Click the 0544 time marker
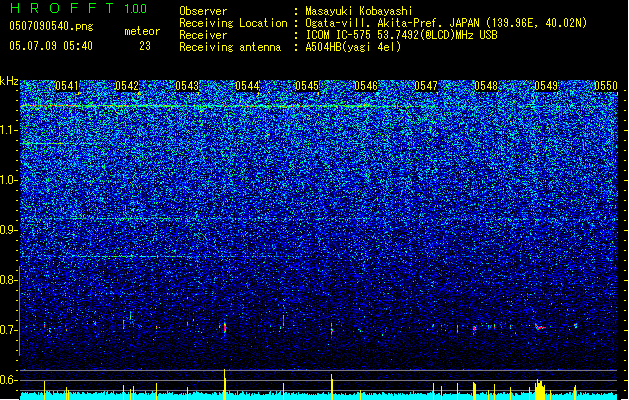The width and height of the screenshot is (629, 400). coord(247,86)
